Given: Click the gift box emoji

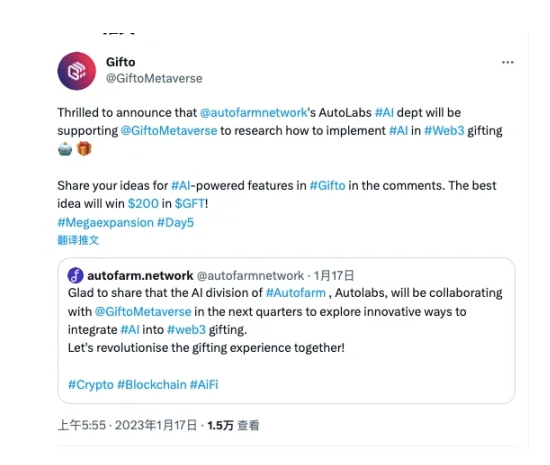Looking at the screenshot, I should (84, 149).
